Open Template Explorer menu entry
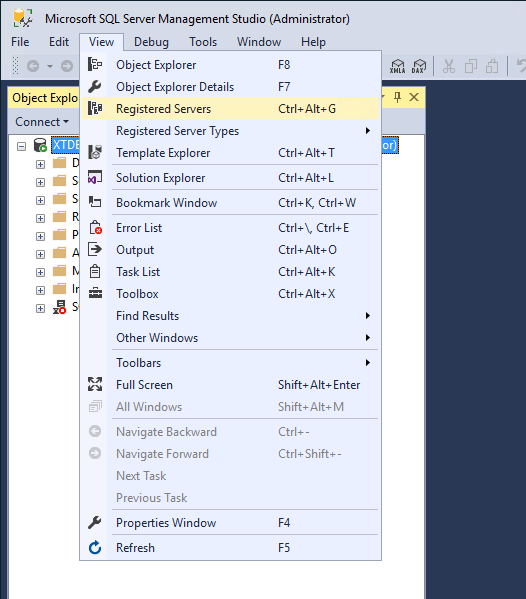Screen dimensions: 526x599 coord(230,153)
